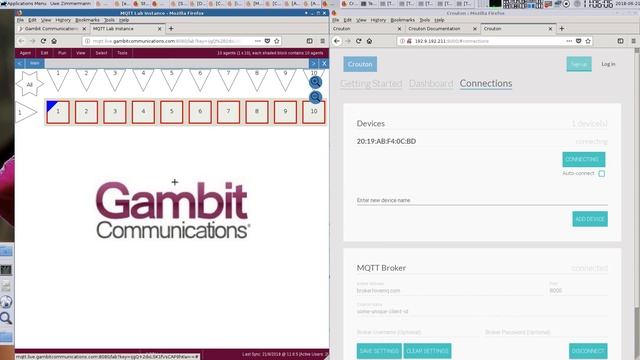Reload the Crouton connections page
This screenshot has width=640, height=360.
pos(358,41)
